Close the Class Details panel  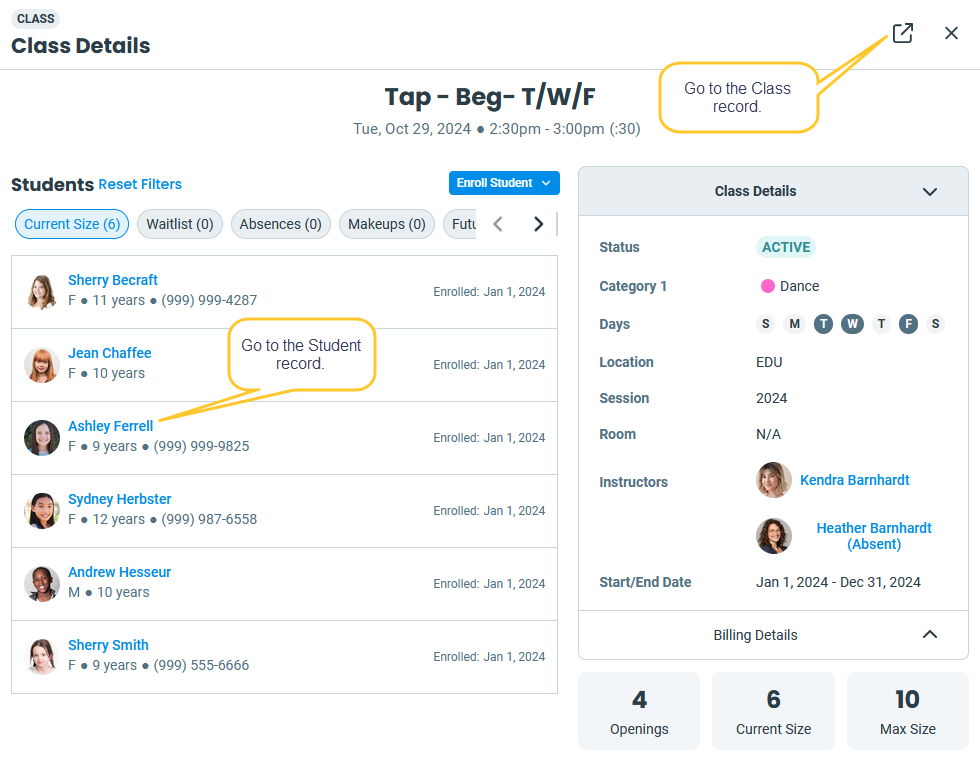click(x=951, y=33)
